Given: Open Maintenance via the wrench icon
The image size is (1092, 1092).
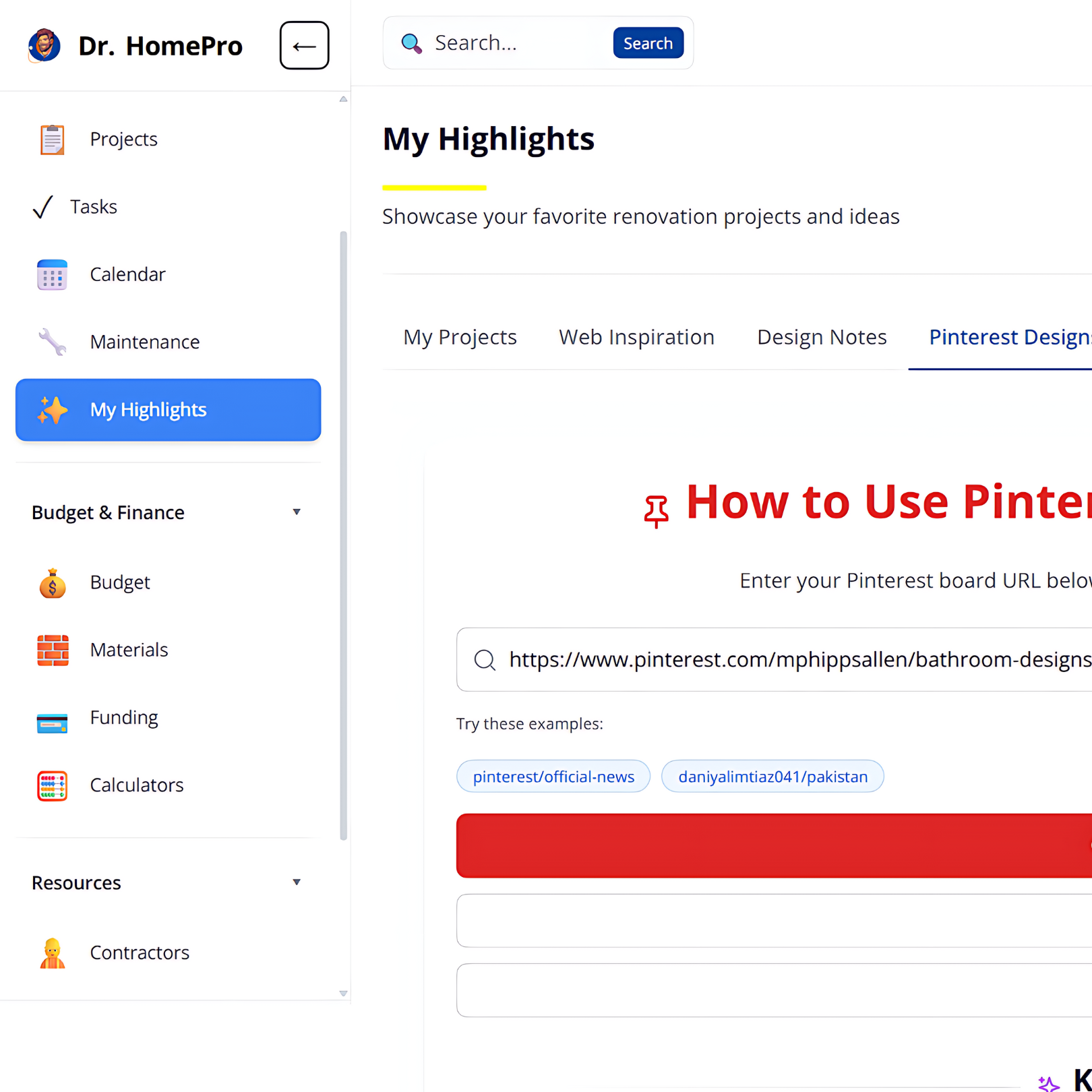Looking at the screenshot, I should (x=52, y=342).
